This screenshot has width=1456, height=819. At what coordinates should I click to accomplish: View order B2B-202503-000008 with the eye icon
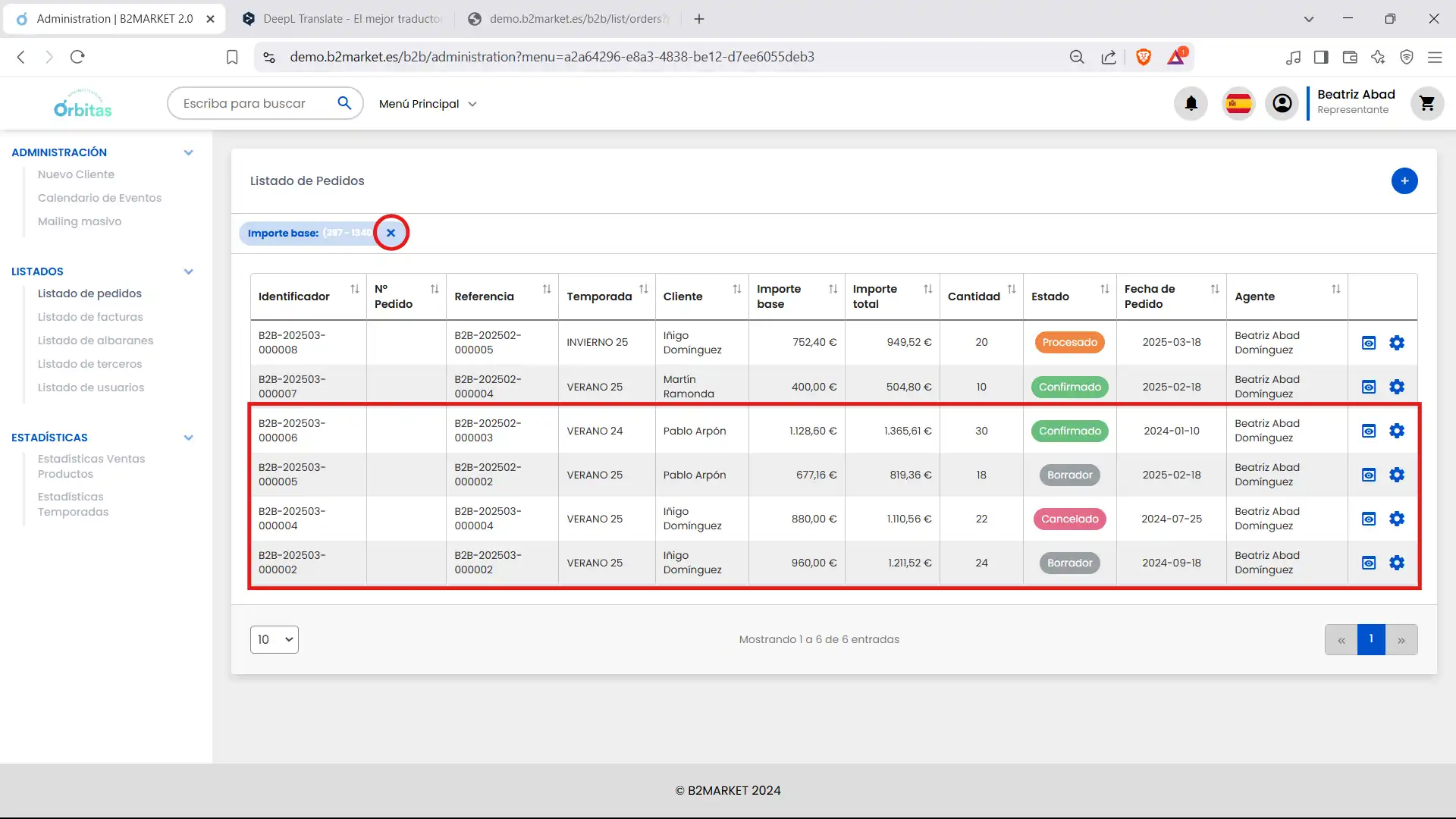click(x=1369, y=343)
